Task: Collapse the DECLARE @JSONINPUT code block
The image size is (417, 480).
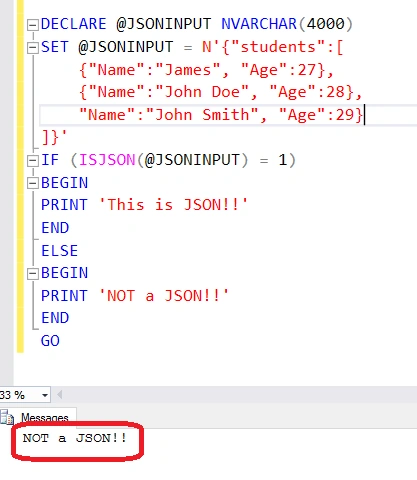Action: click(x=32, y=25)
